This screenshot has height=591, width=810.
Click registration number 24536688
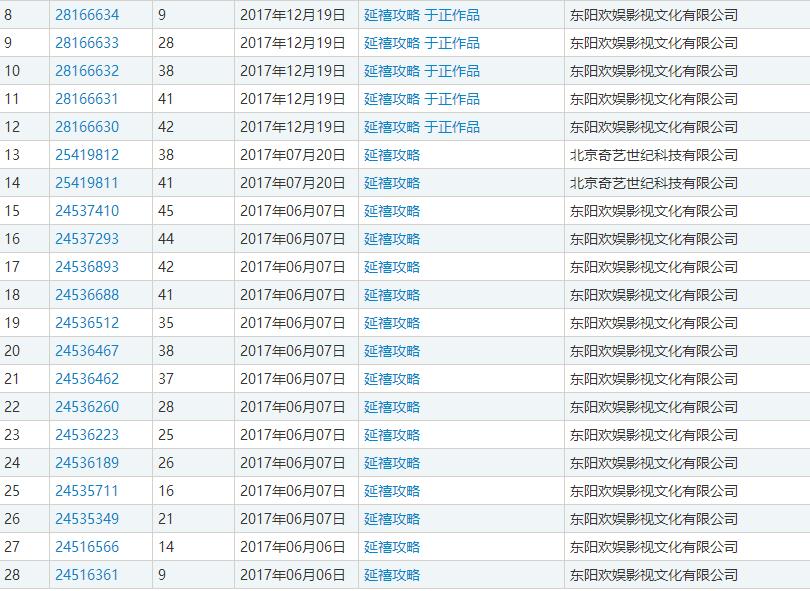click(87, 295)
